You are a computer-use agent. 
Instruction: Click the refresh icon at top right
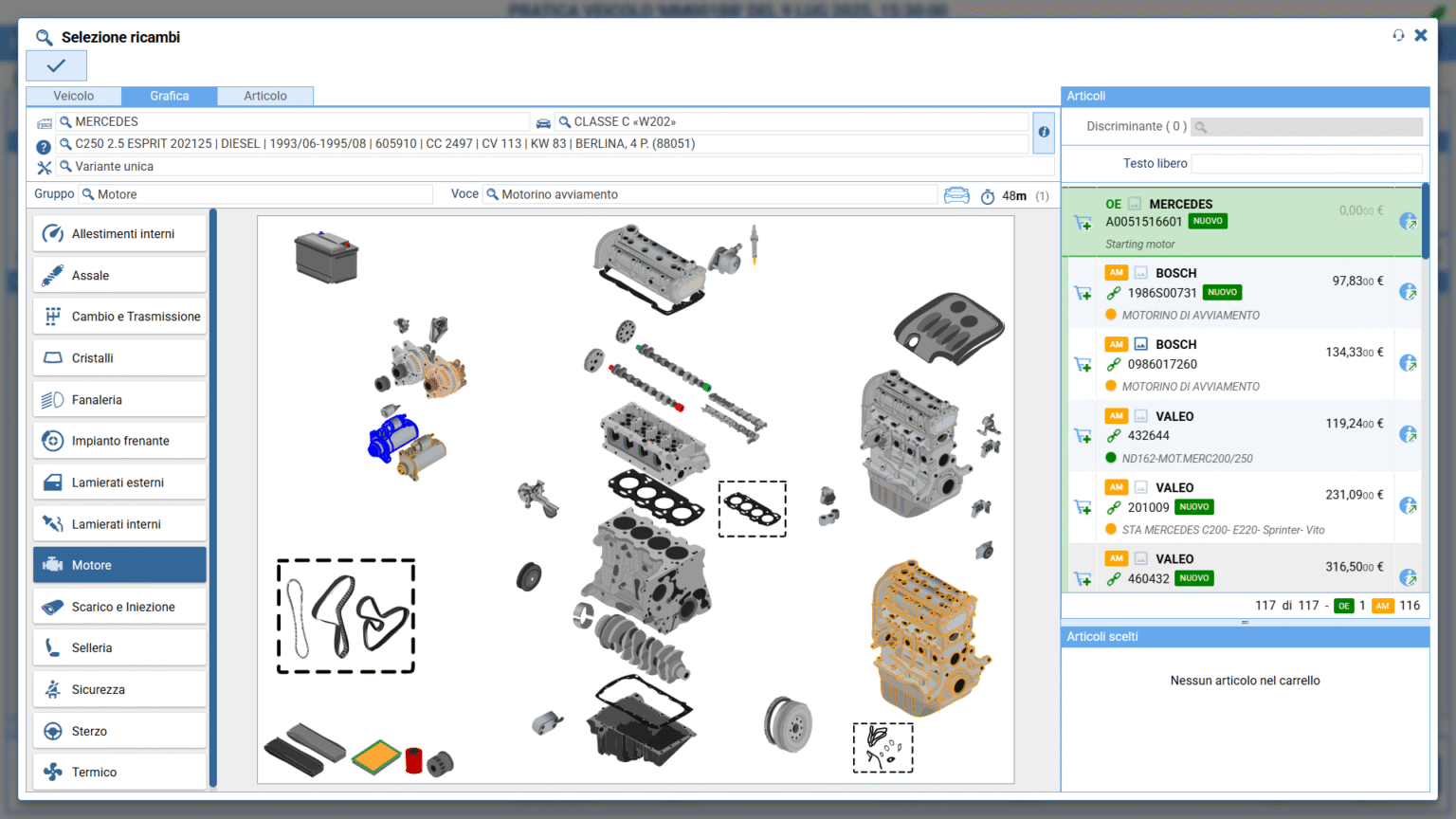1398,36
